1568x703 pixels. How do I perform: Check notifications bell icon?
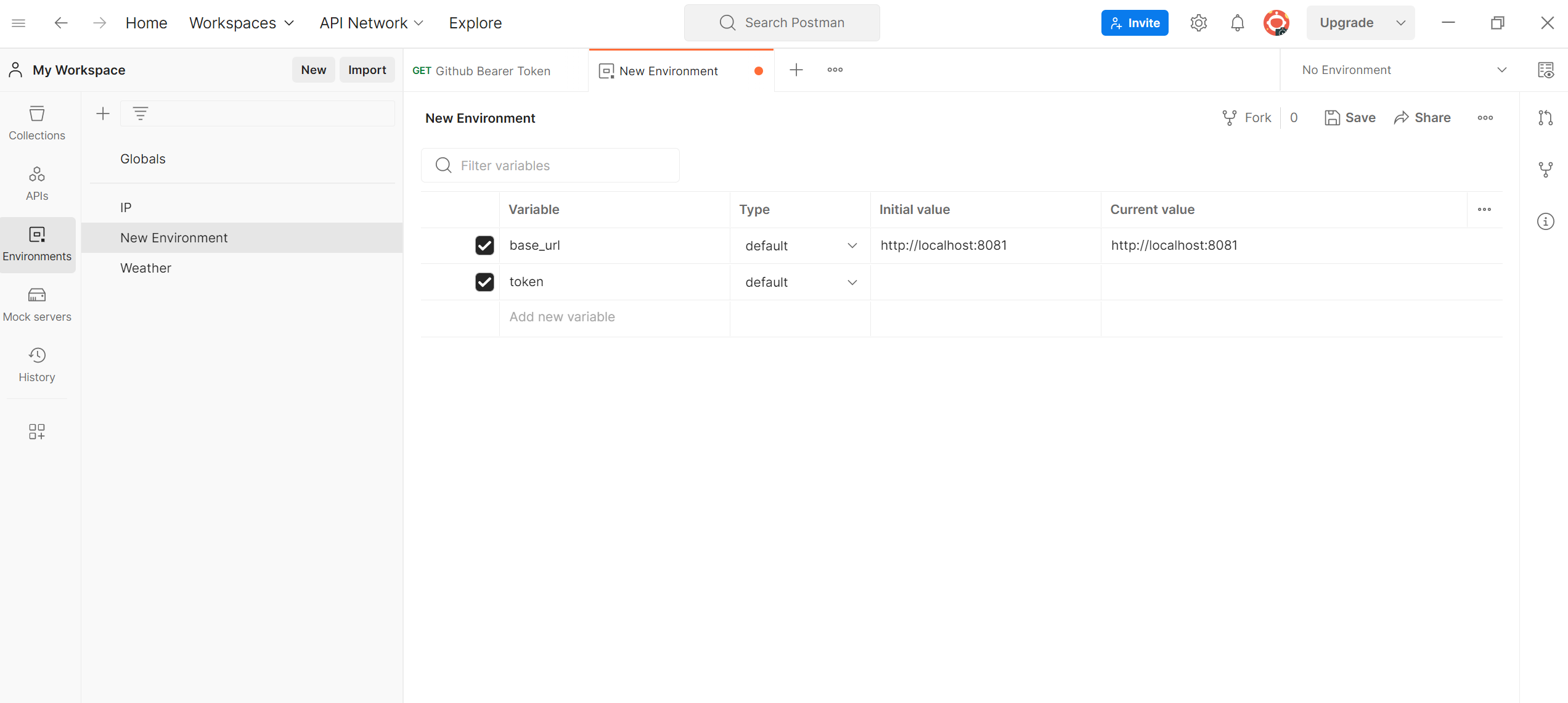pos(1237,22)
